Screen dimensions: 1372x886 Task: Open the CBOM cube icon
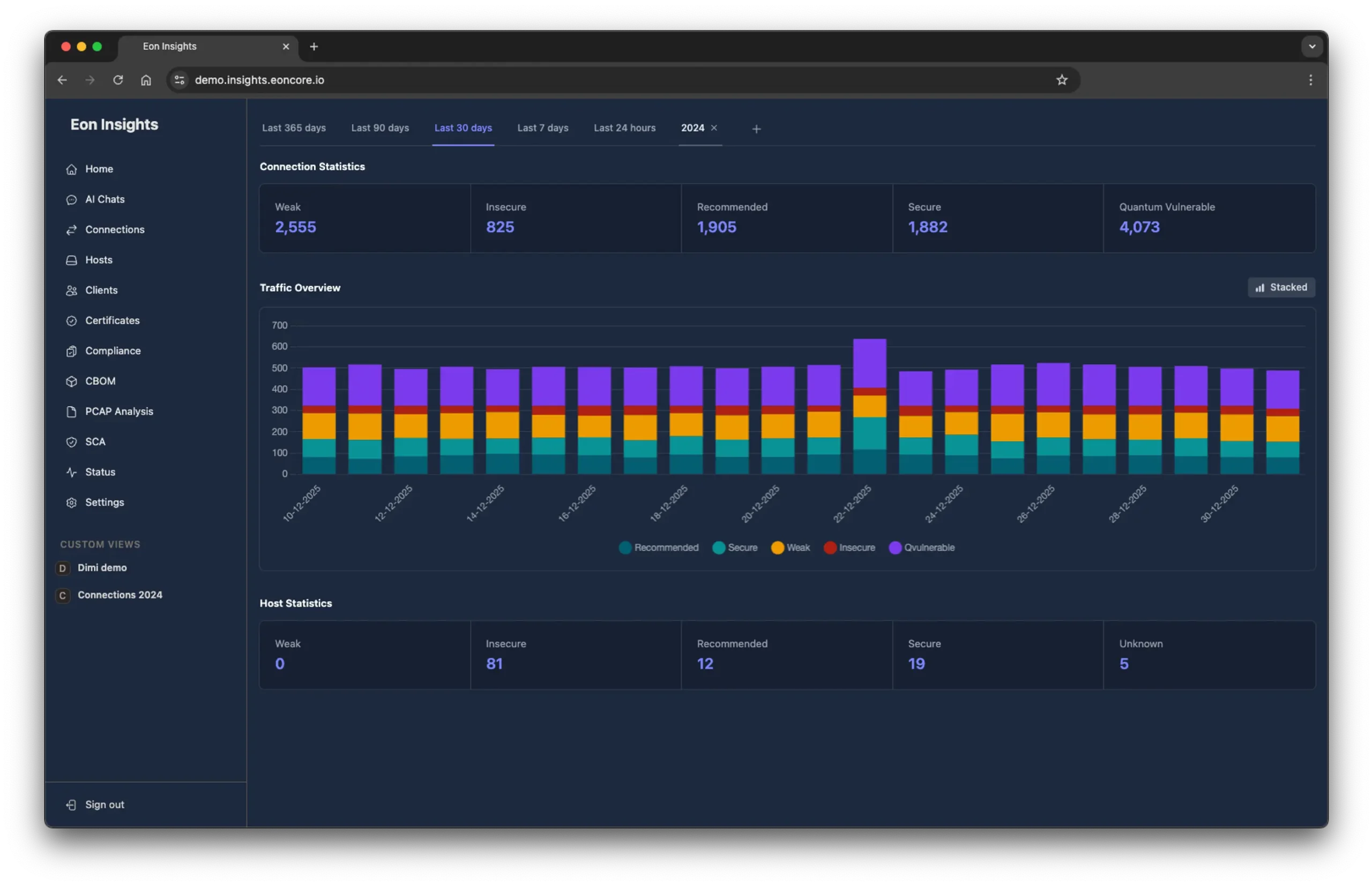[x=71, y=381]
